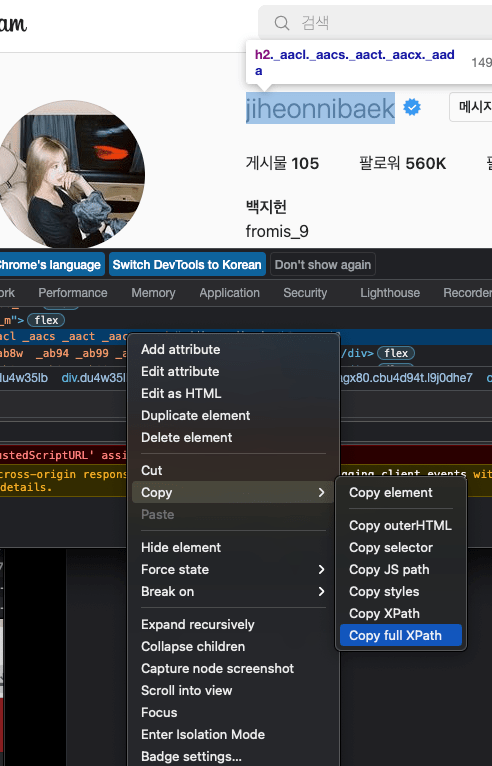Open the 팔로워 560K followers list
Viewport: 492px width, 766px height.
pos(403,163)
